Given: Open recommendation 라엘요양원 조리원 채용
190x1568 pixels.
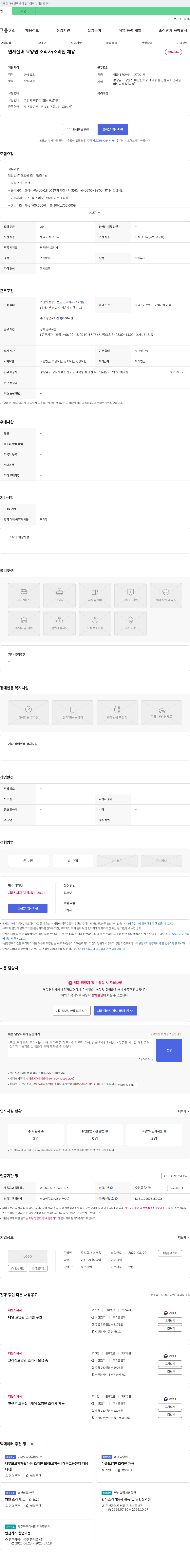Looking at the screenshot, I should pos(118,1463).
